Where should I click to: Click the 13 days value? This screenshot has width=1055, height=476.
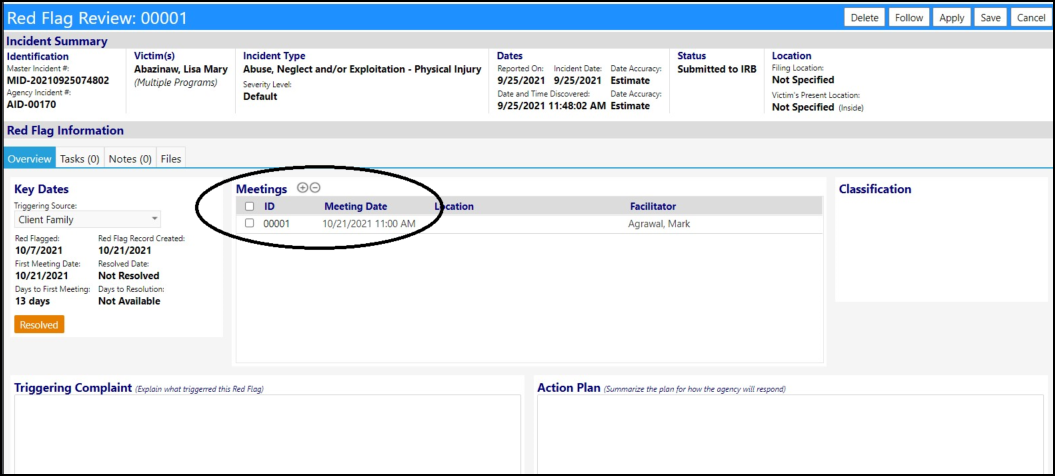pyautogui.click(x=32, y=301)
